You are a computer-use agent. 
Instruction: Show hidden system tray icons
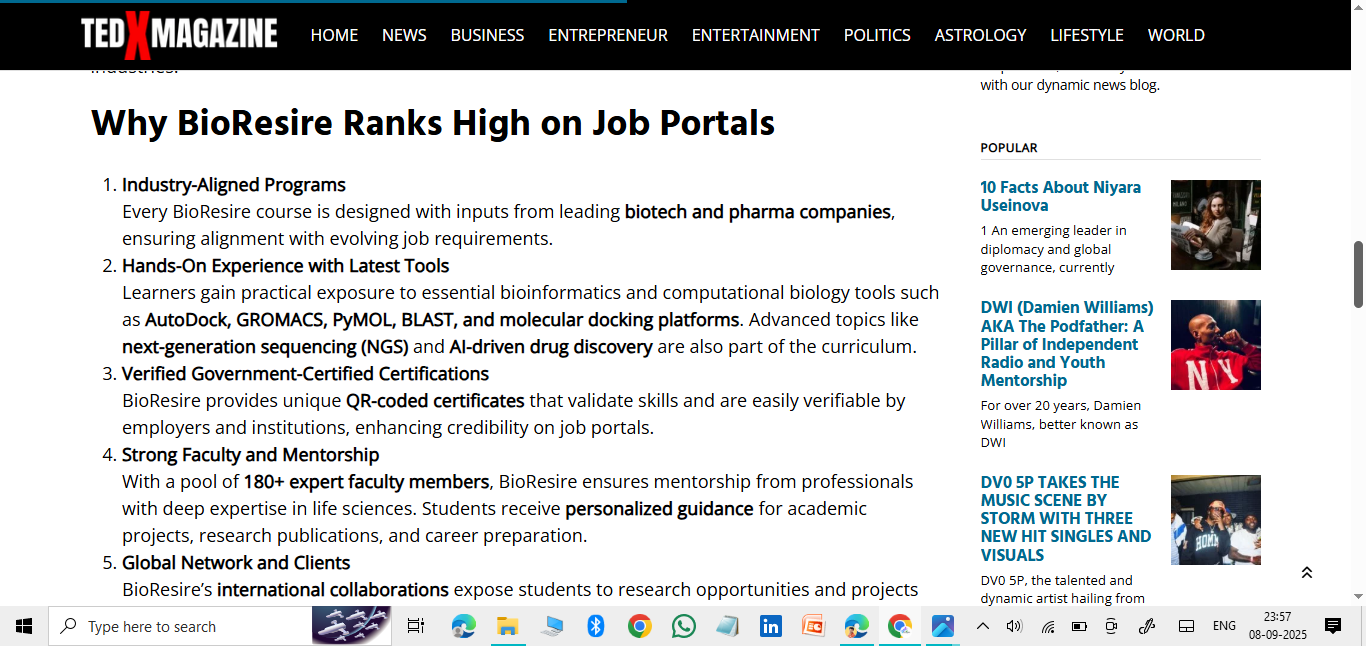(x=983, y=627)
